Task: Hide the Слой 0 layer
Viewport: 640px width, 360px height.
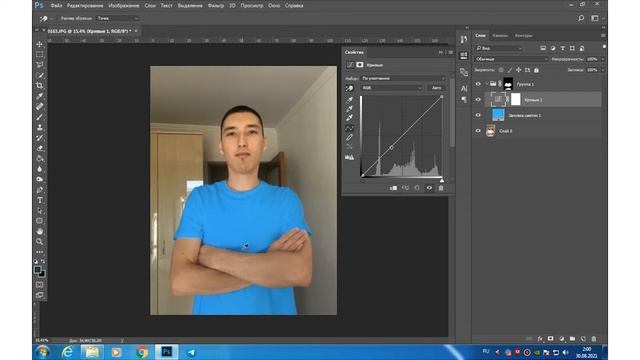Action: [478, 131]
